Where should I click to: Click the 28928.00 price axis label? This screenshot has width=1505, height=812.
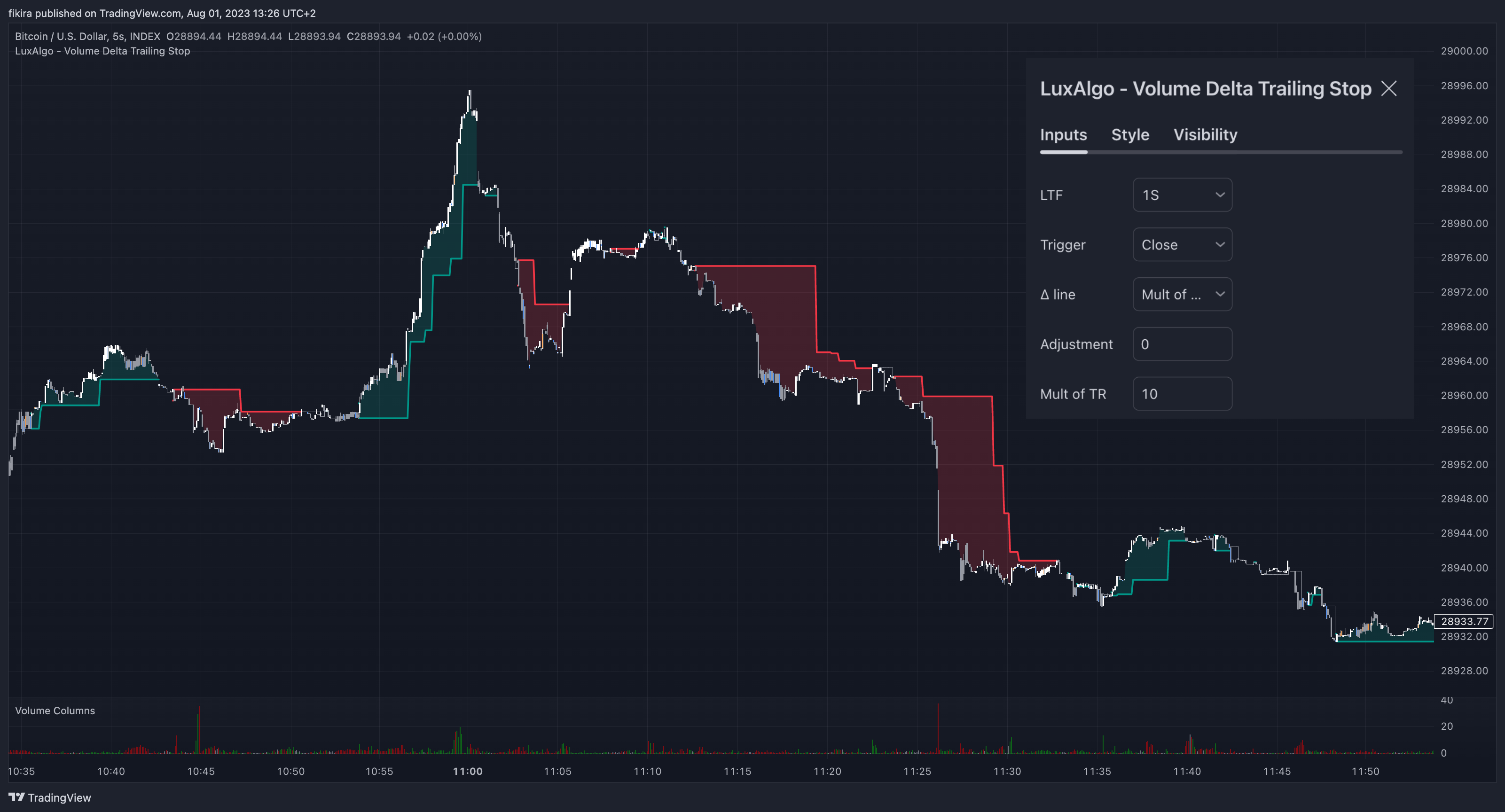pyautogui.click(x=1464, y=671)
